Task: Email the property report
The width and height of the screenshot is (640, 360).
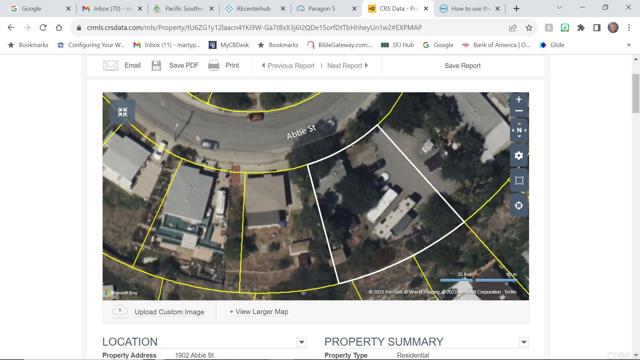Action: [122, 65]
